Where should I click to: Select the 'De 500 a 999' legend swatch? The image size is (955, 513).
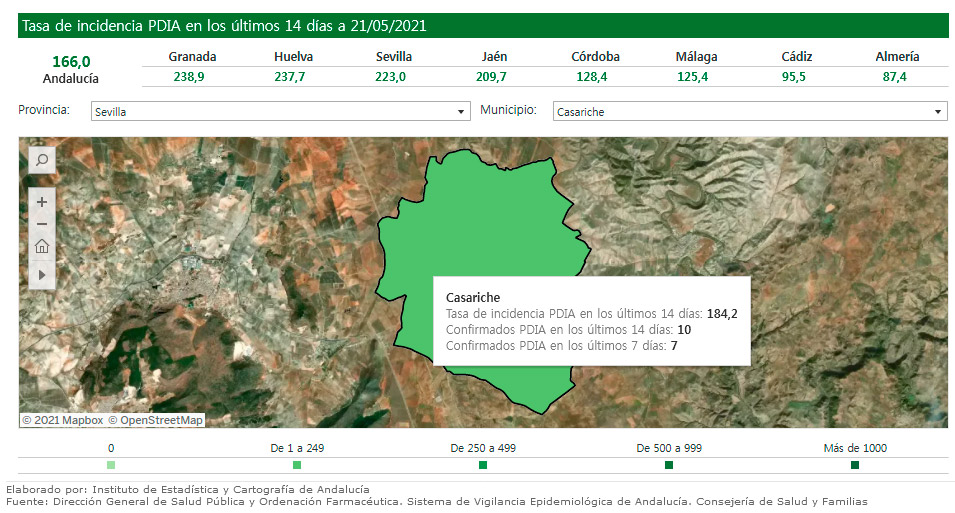(x=669, y=465)
